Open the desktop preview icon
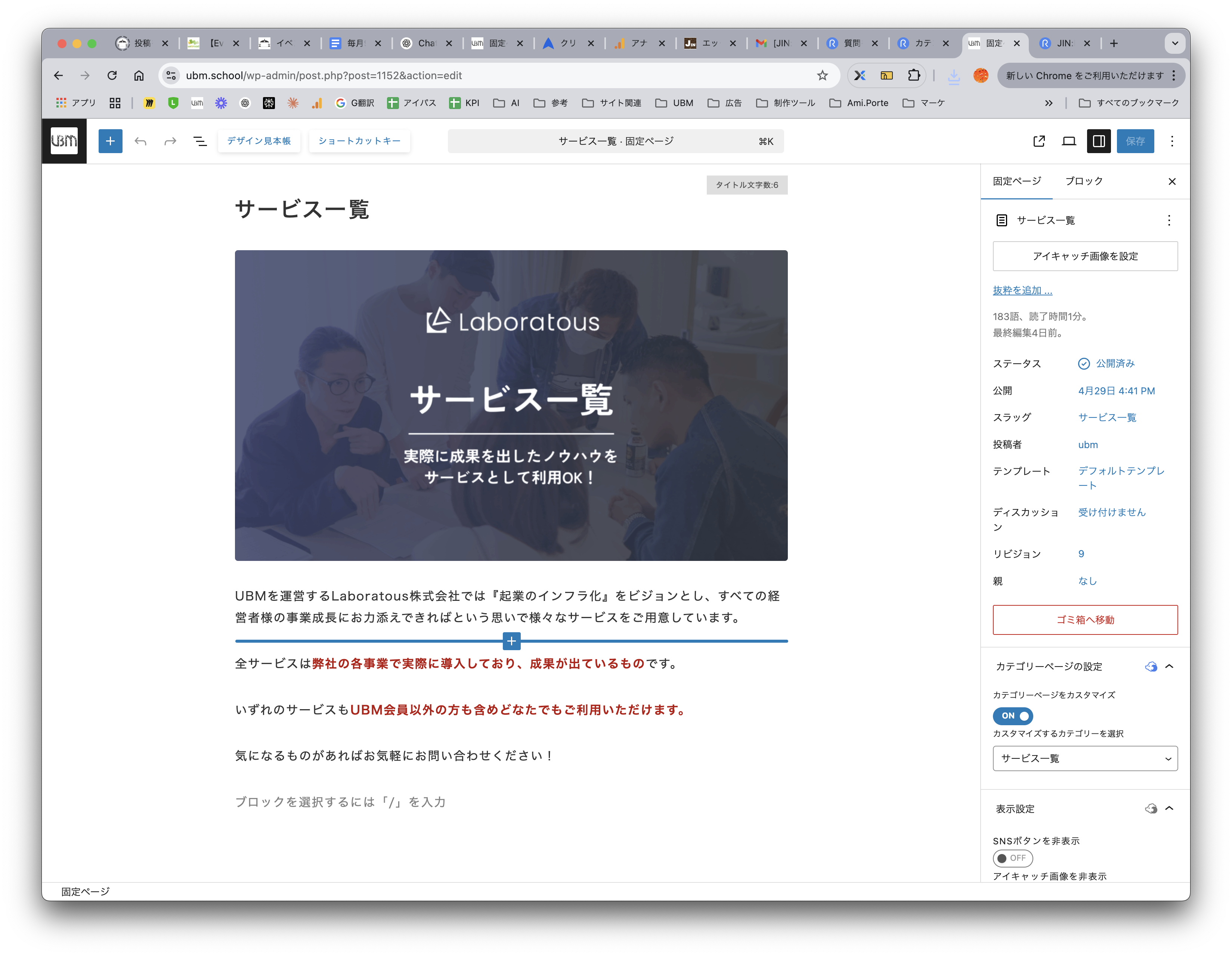Image resolution: width=1232 pixels, height=956 pixels. coord(1069,141)
